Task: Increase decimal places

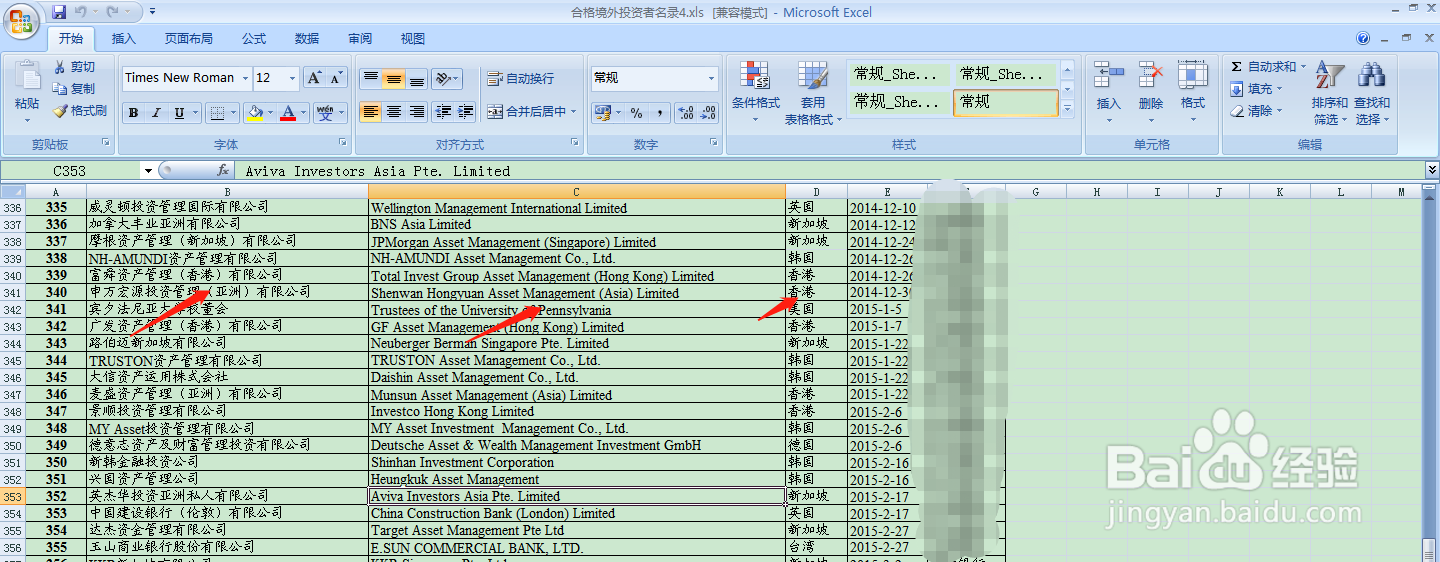Action: click(x=685, y=113)
